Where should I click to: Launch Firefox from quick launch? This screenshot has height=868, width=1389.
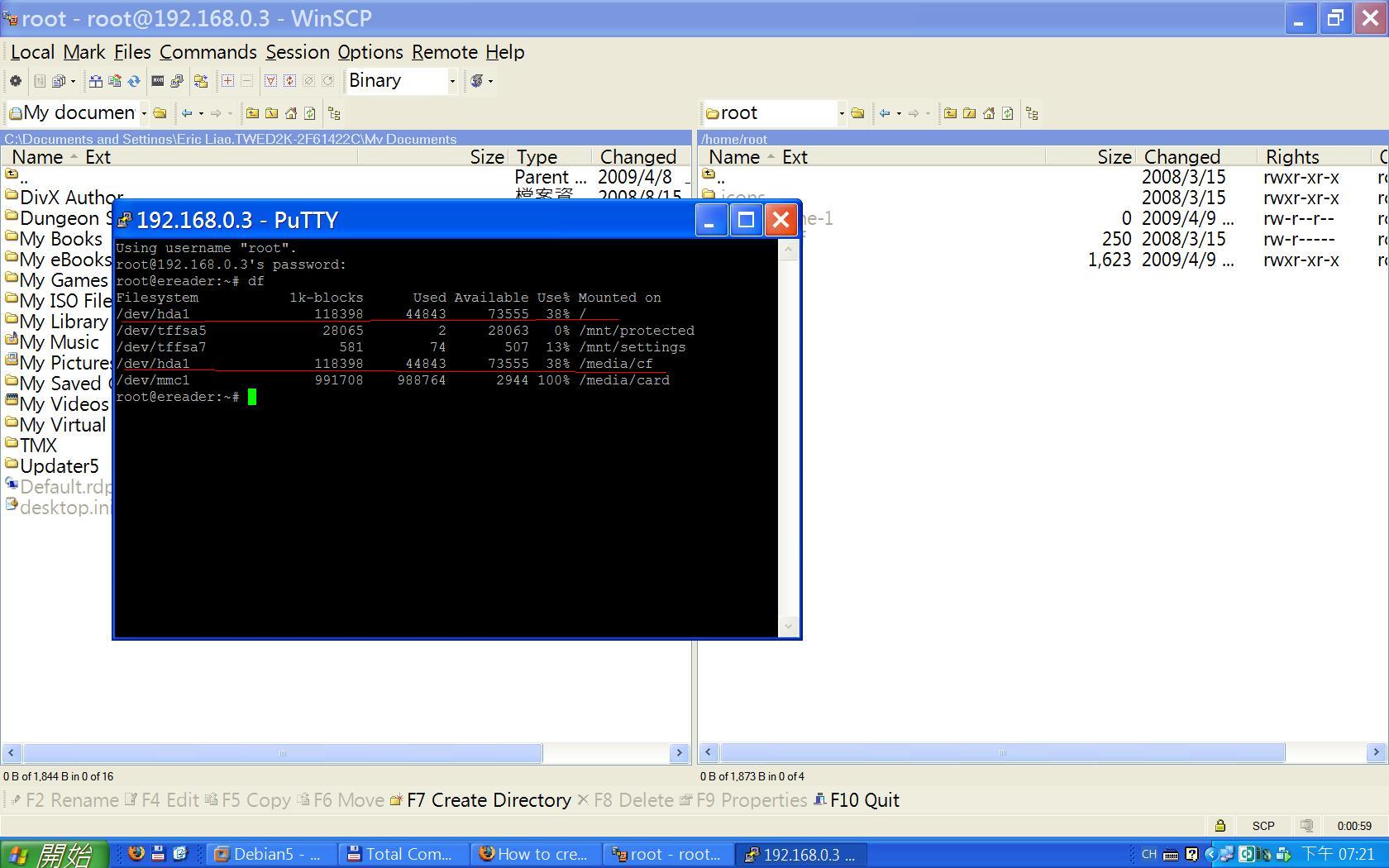click(x=136, y=854)
